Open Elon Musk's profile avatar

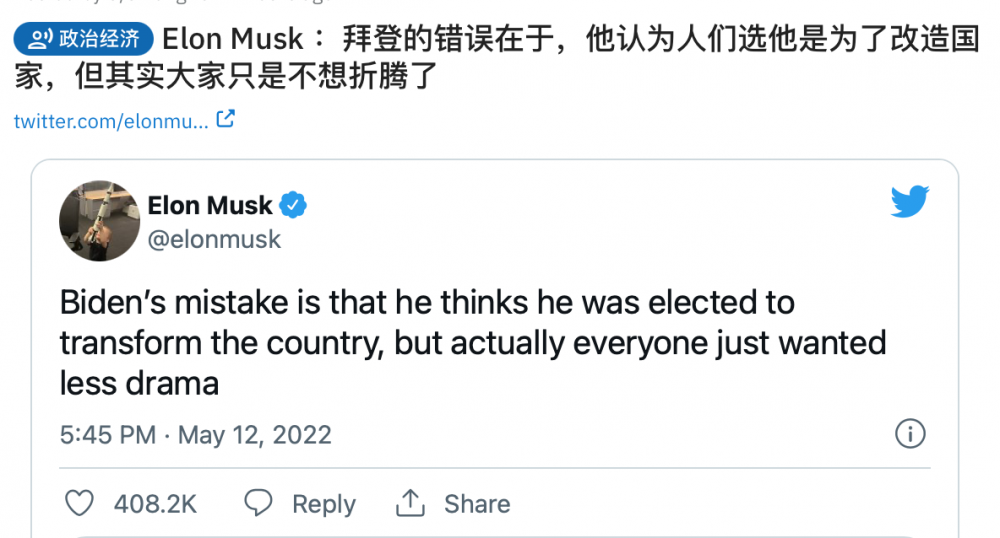[x=99, y=221]
